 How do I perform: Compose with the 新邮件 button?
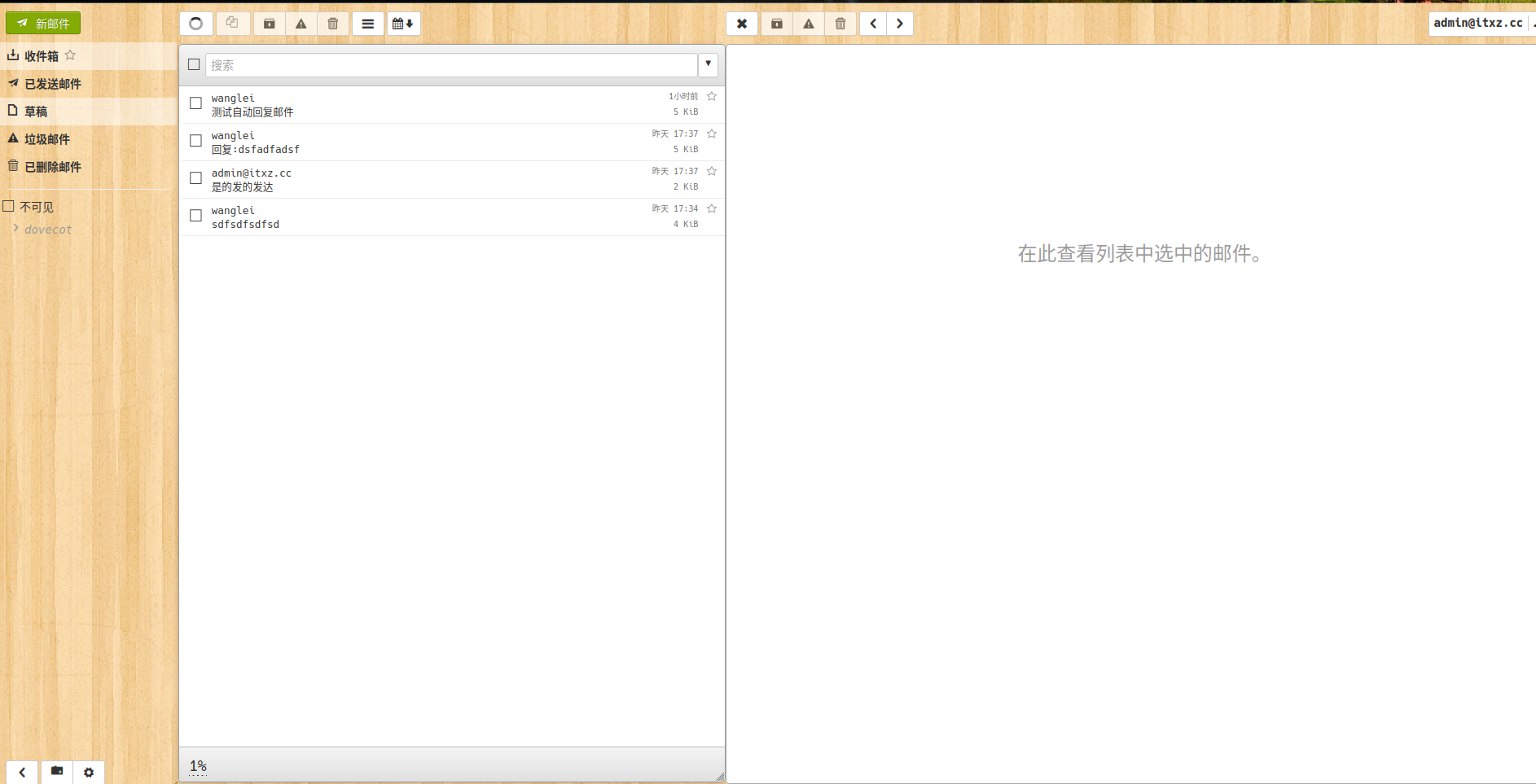(x=43, y=23)
